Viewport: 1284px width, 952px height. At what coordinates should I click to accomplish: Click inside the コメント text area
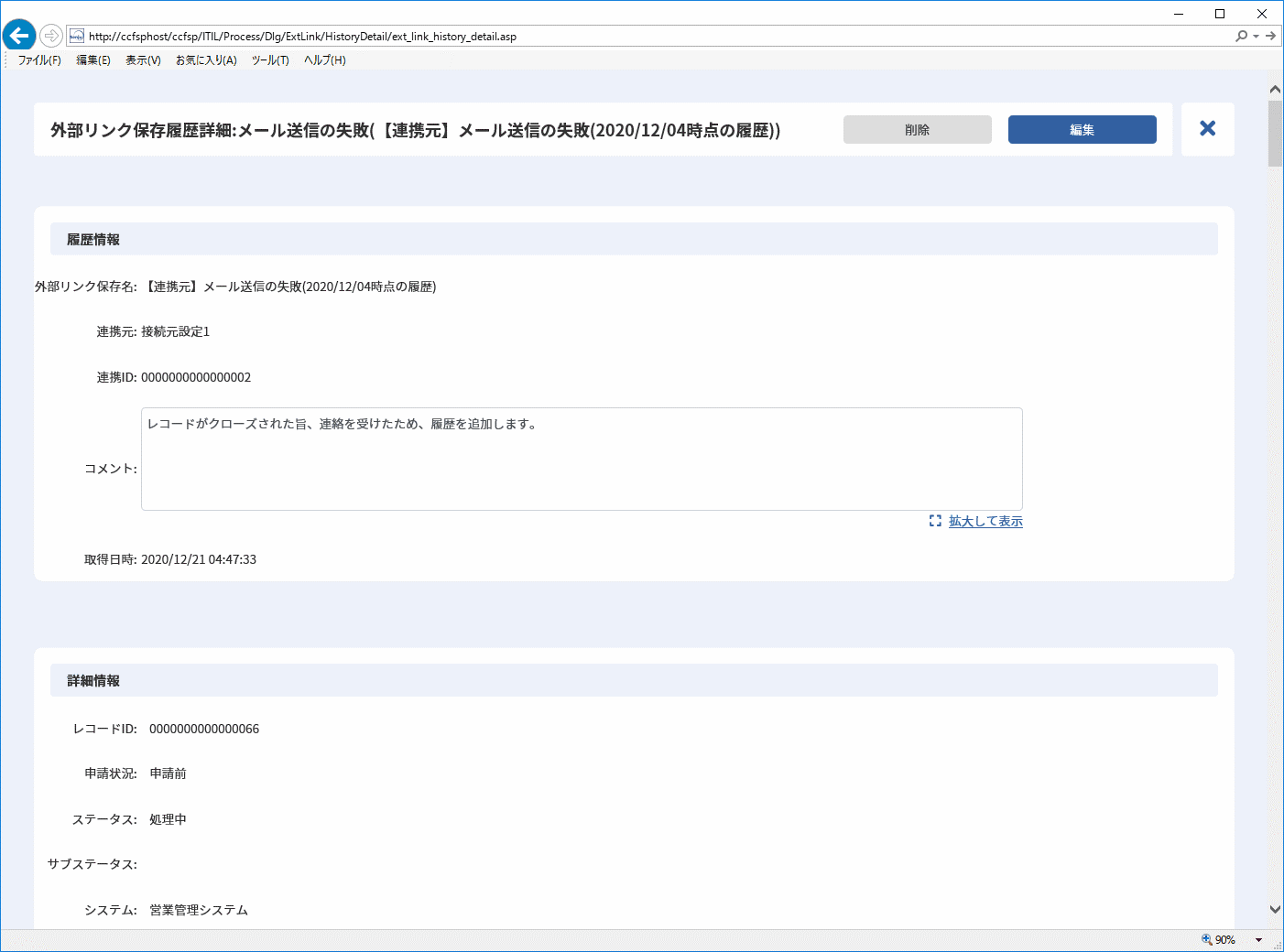582,459
